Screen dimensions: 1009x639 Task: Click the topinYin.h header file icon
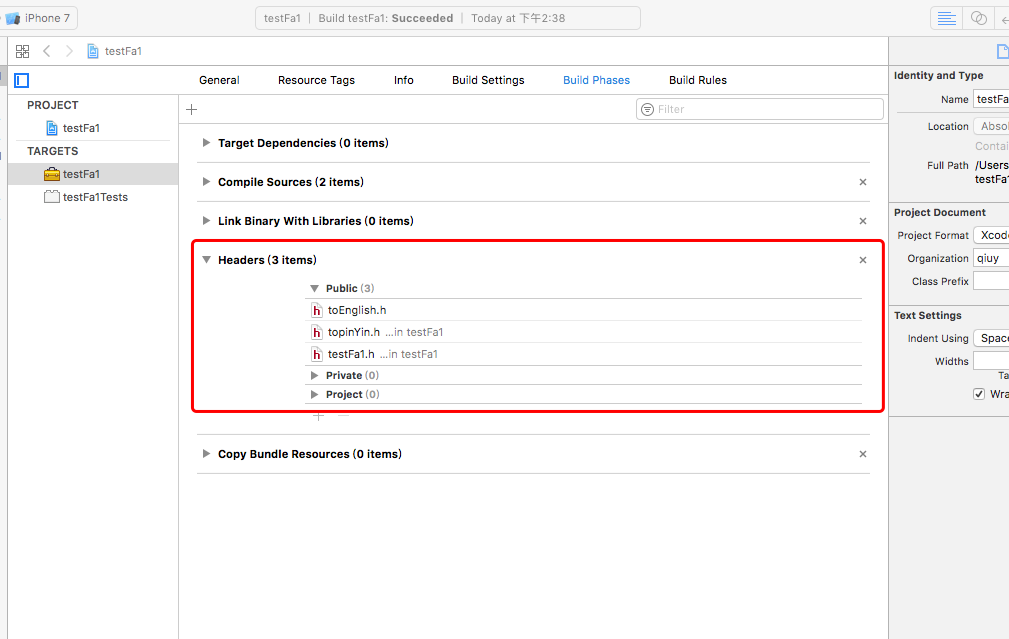tap(317, 332)
